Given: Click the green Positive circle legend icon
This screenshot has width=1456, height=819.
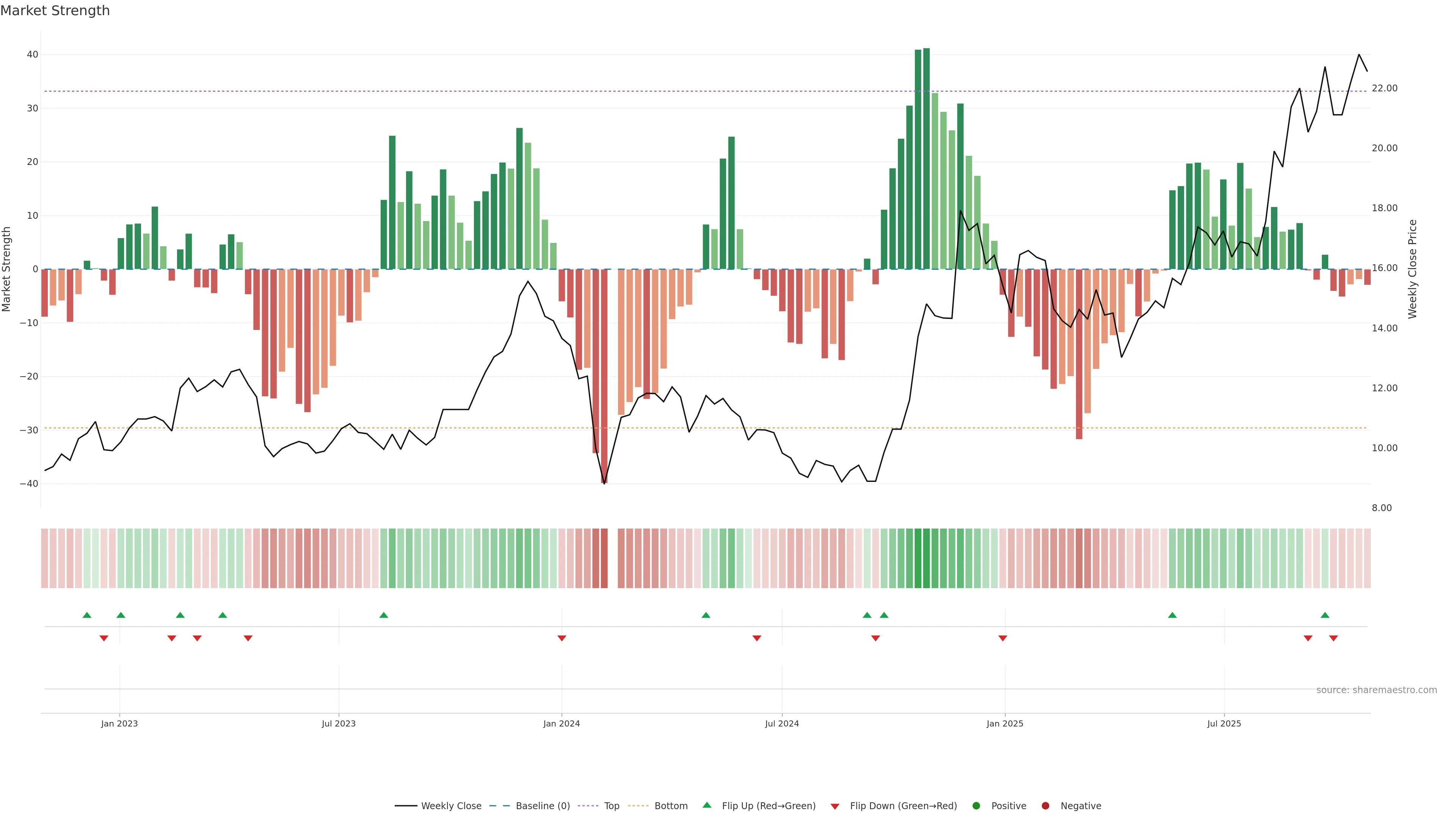Looking at the screenshot, I should pyautogui.click(x=976, y=806).
